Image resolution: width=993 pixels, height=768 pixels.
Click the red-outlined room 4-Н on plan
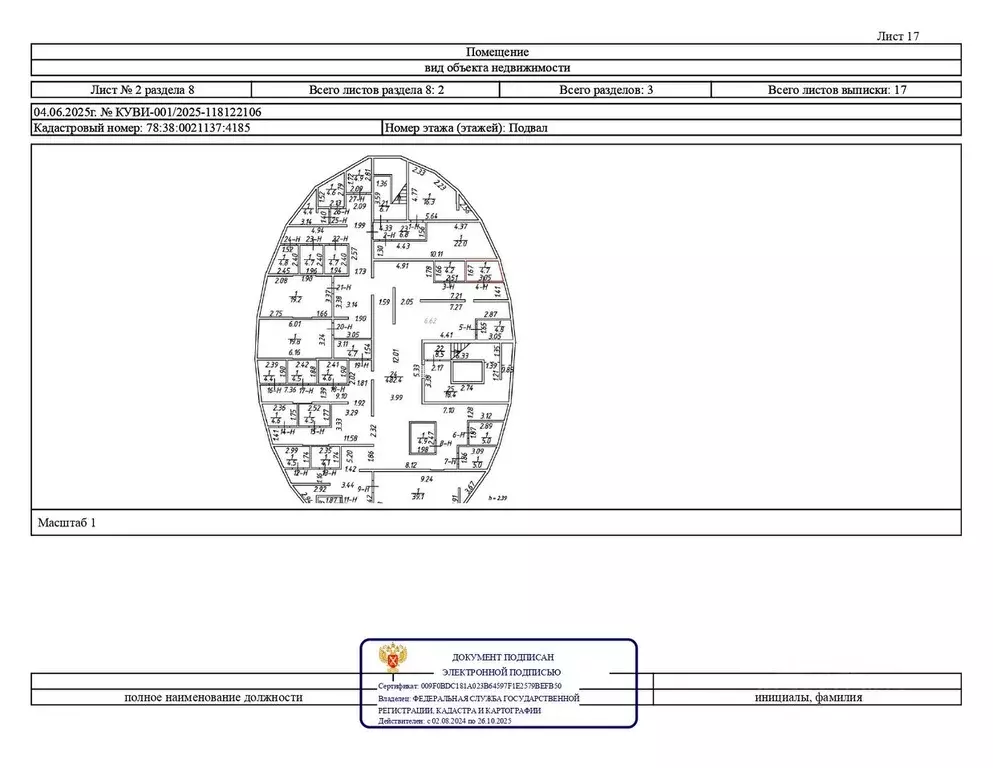[485, 274]
